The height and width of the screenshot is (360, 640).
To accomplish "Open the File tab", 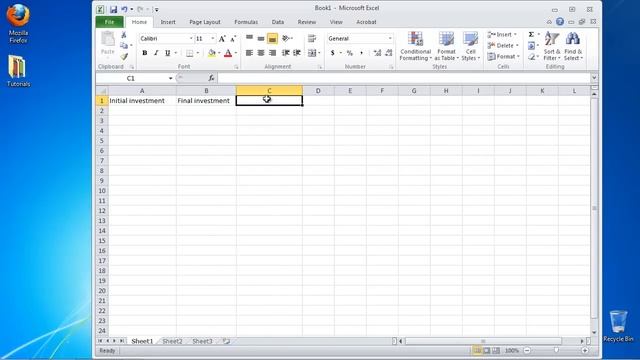I will click(109, 22).
